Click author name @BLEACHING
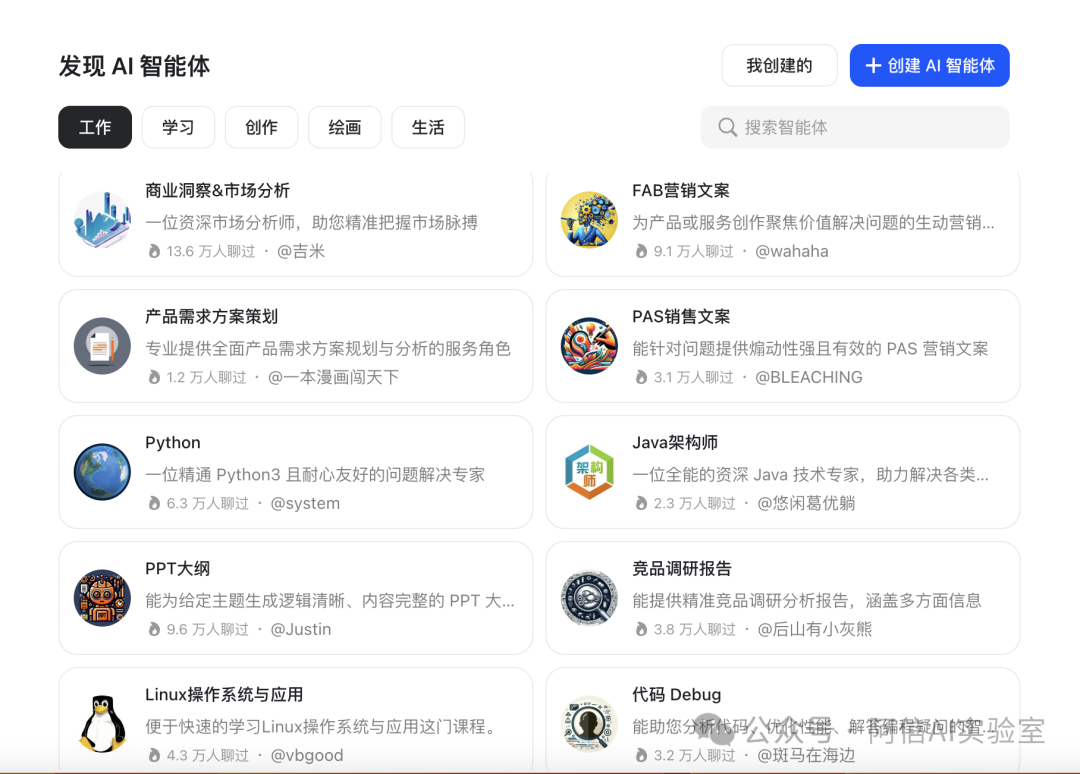Viewport: 1080px width, 774px height. (x=809, y=377)
